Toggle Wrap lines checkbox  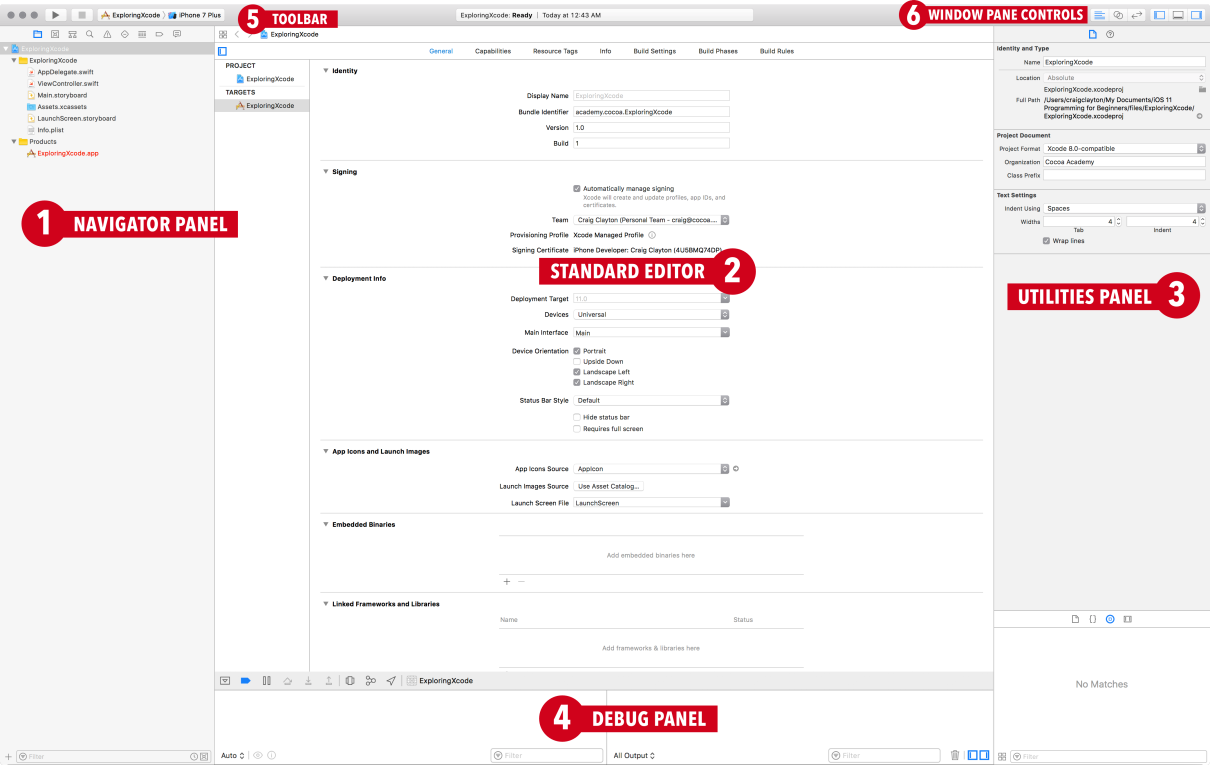click(x=1047, y=241)
